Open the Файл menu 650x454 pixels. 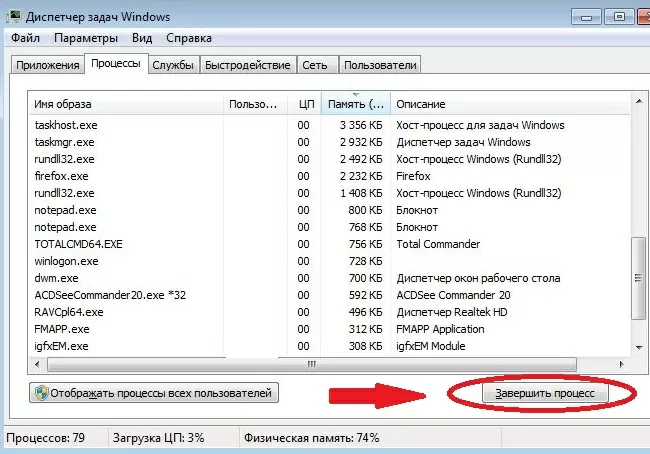click(26, 38)
